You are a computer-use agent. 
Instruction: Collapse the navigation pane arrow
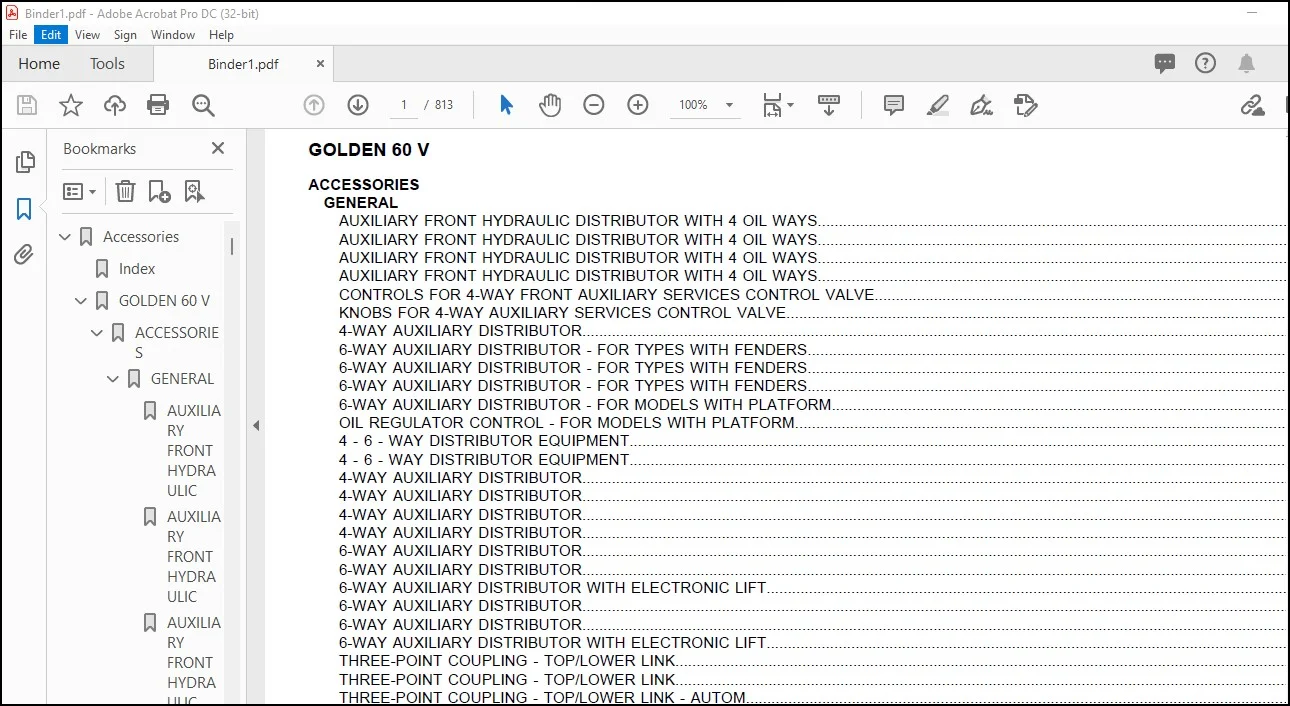[256, 425]
